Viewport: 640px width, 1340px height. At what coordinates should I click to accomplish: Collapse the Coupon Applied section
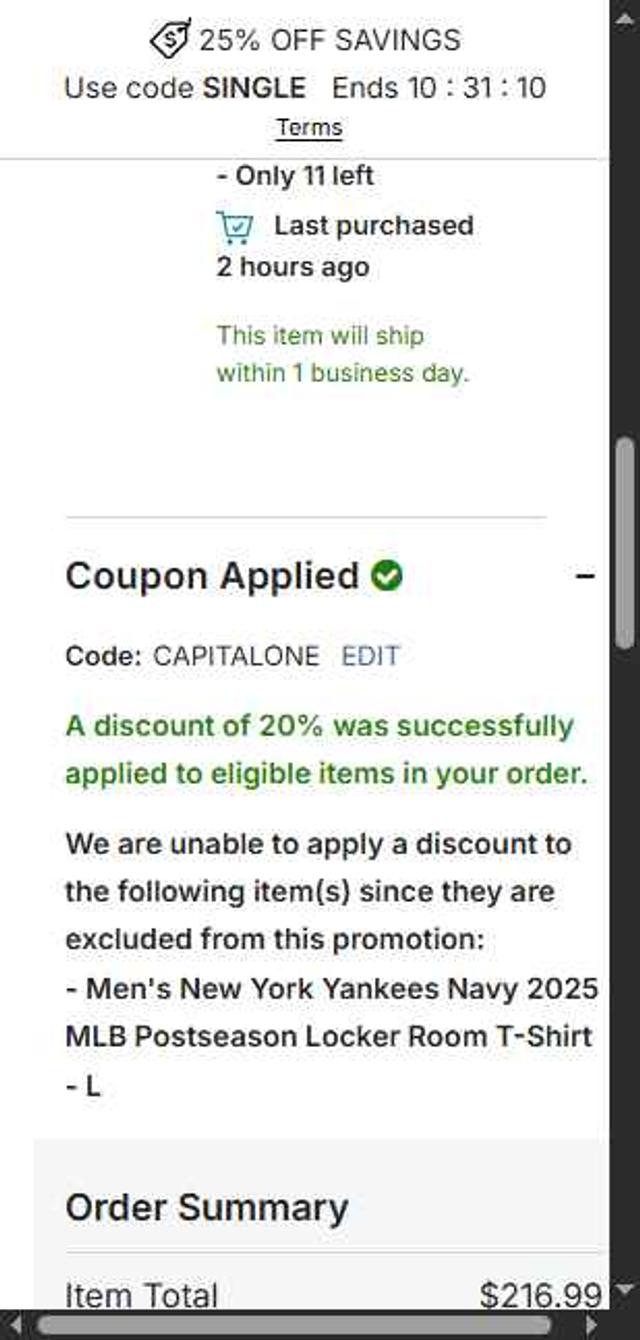586,576
